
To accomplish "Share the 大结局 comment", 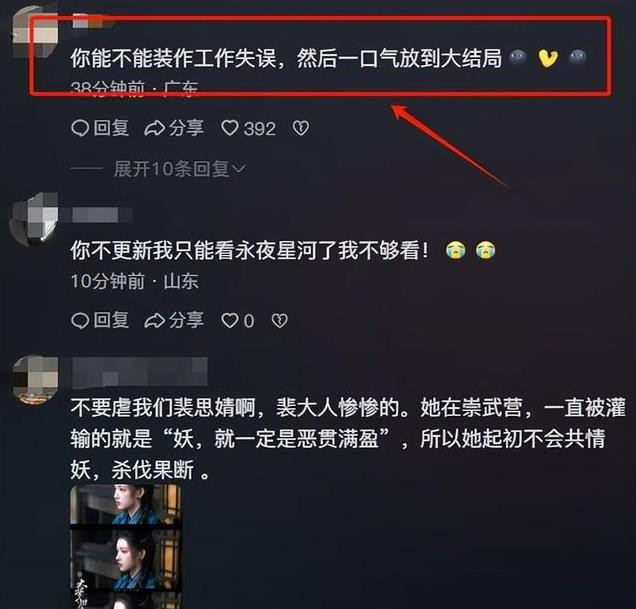I will 174,128.
